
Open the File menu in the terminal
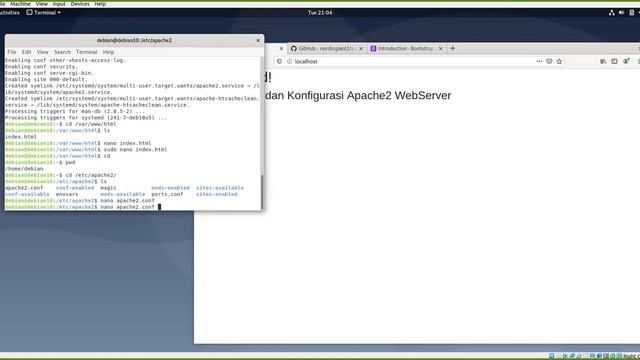coord(12,52)
